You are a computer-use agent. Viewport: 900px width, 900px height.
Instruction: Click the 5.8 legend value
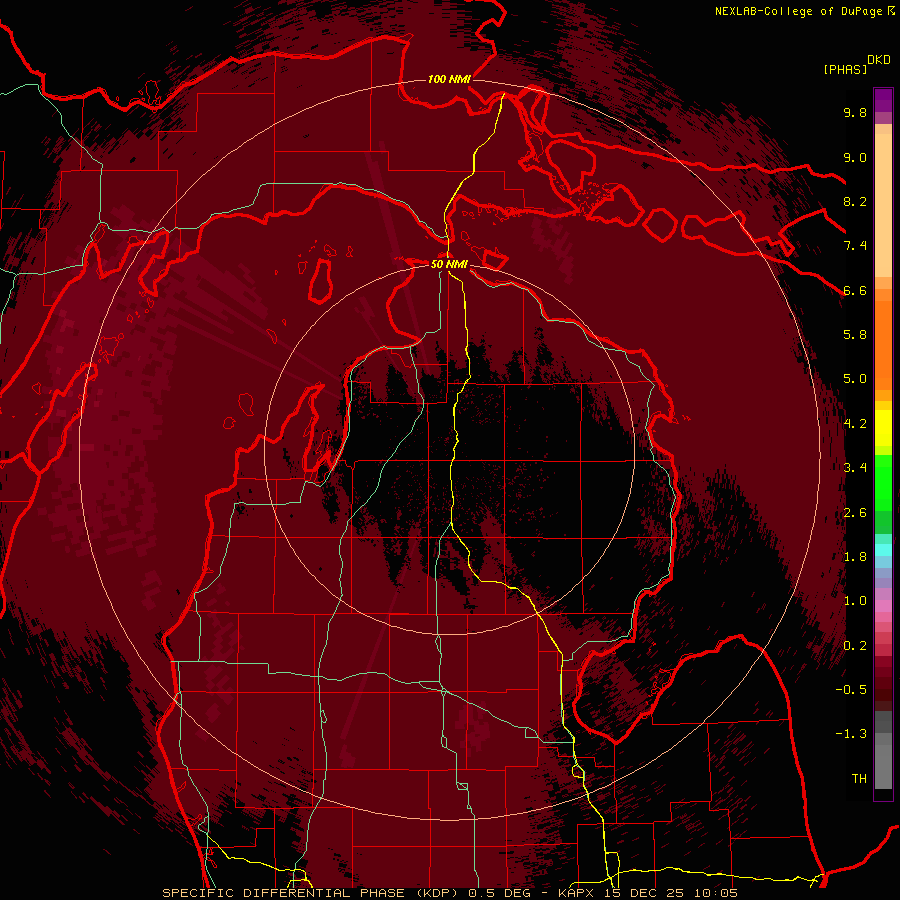click(855, 335)
